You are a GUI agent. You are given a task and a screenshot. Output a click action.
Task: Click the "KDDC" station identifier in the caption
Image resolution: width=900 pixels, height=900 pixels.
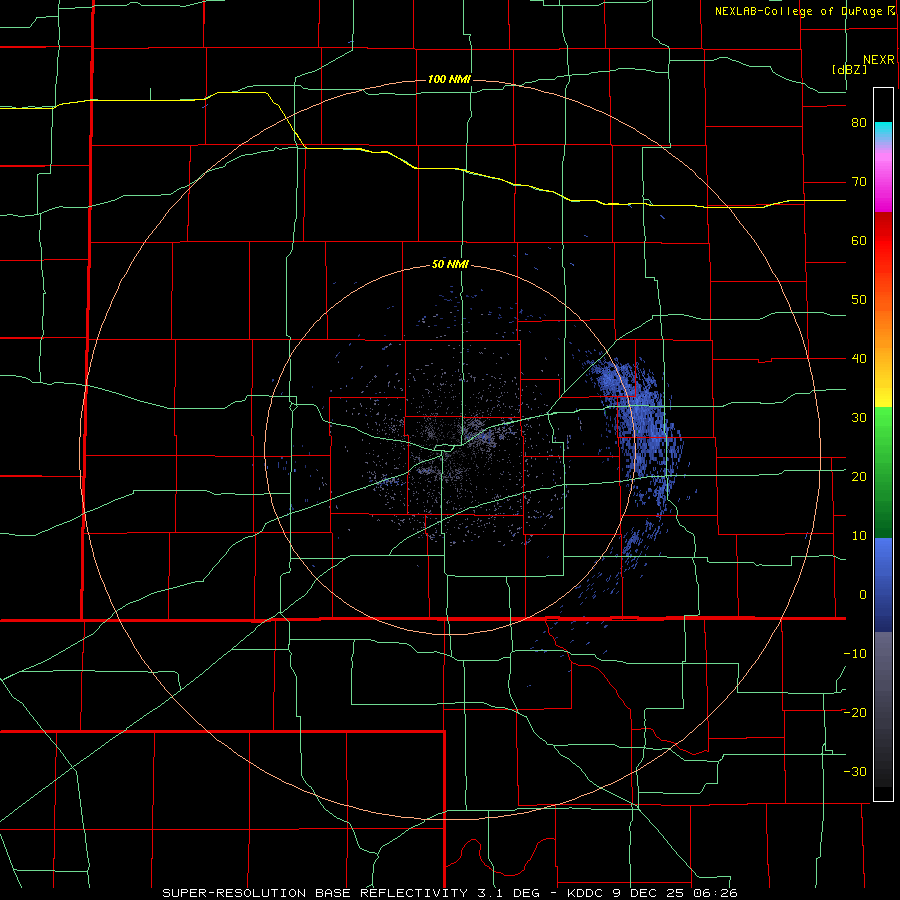pos(584,893)
